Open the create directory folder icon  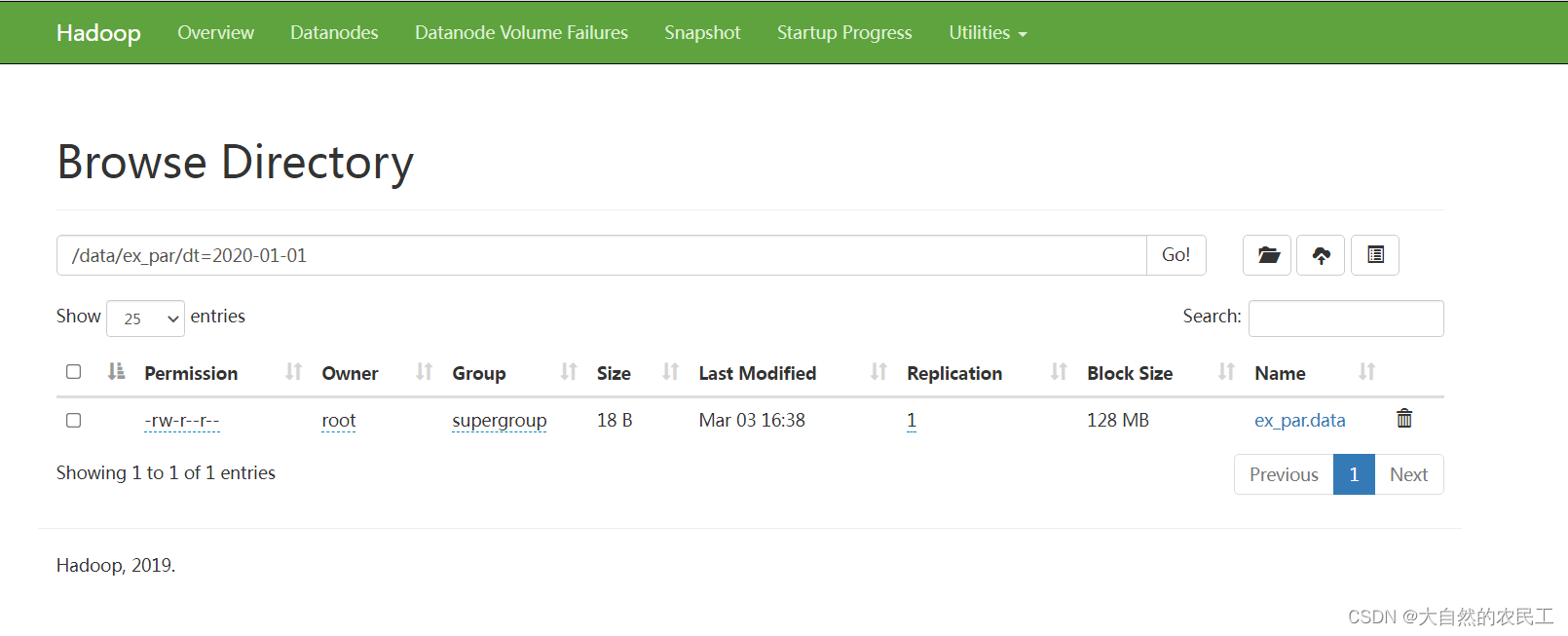tap(1267, 255)
